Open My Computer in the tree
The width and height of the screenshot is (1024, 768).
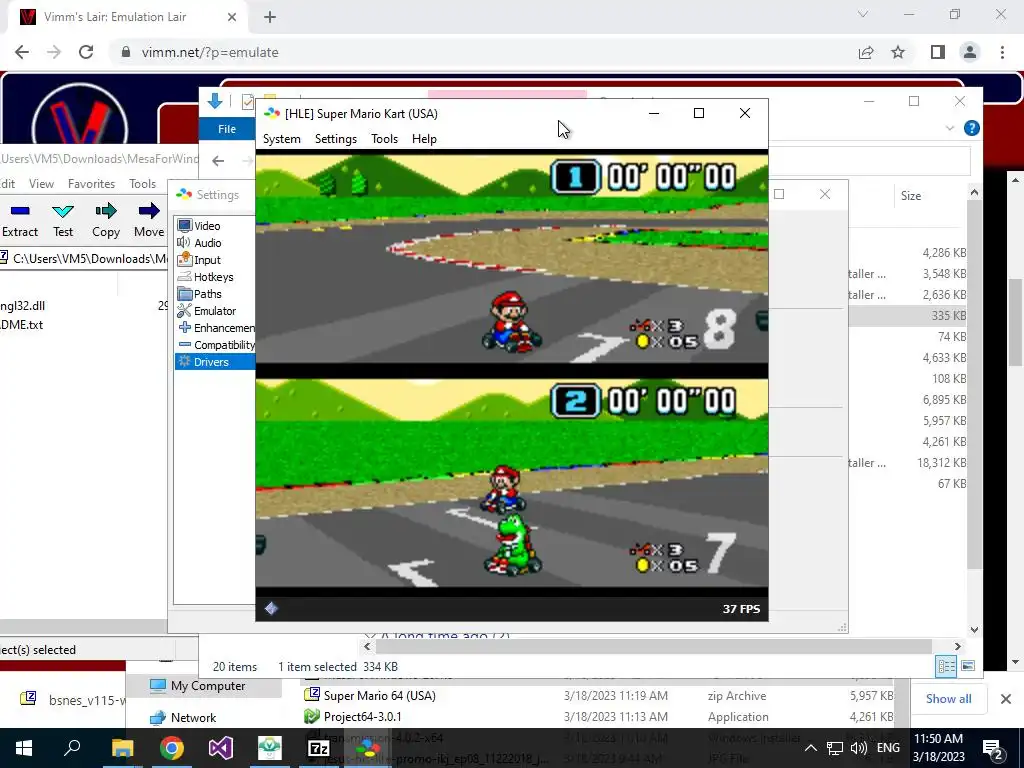coord(208,686)
